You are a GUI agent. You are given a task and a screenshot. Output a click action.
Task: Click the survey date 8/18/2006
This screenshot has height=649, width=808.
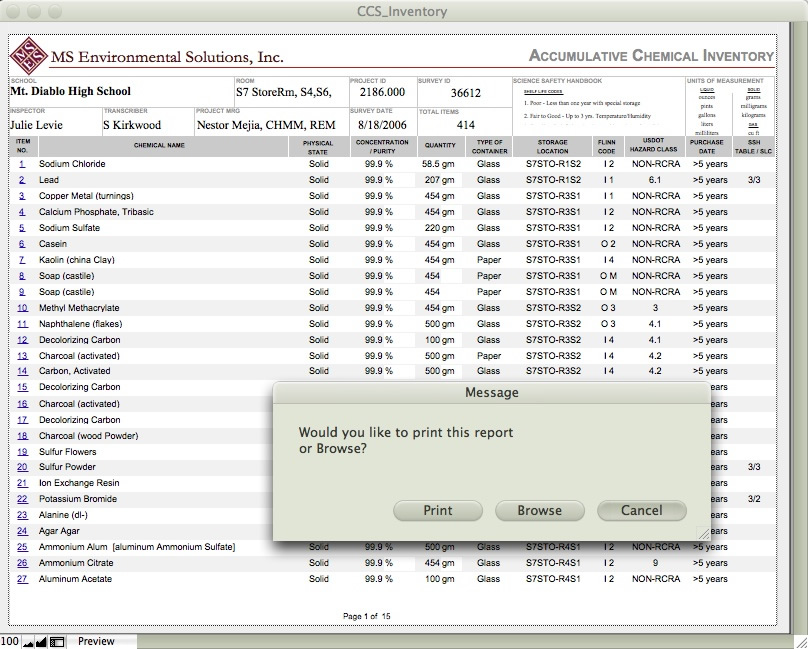(382, 125)
